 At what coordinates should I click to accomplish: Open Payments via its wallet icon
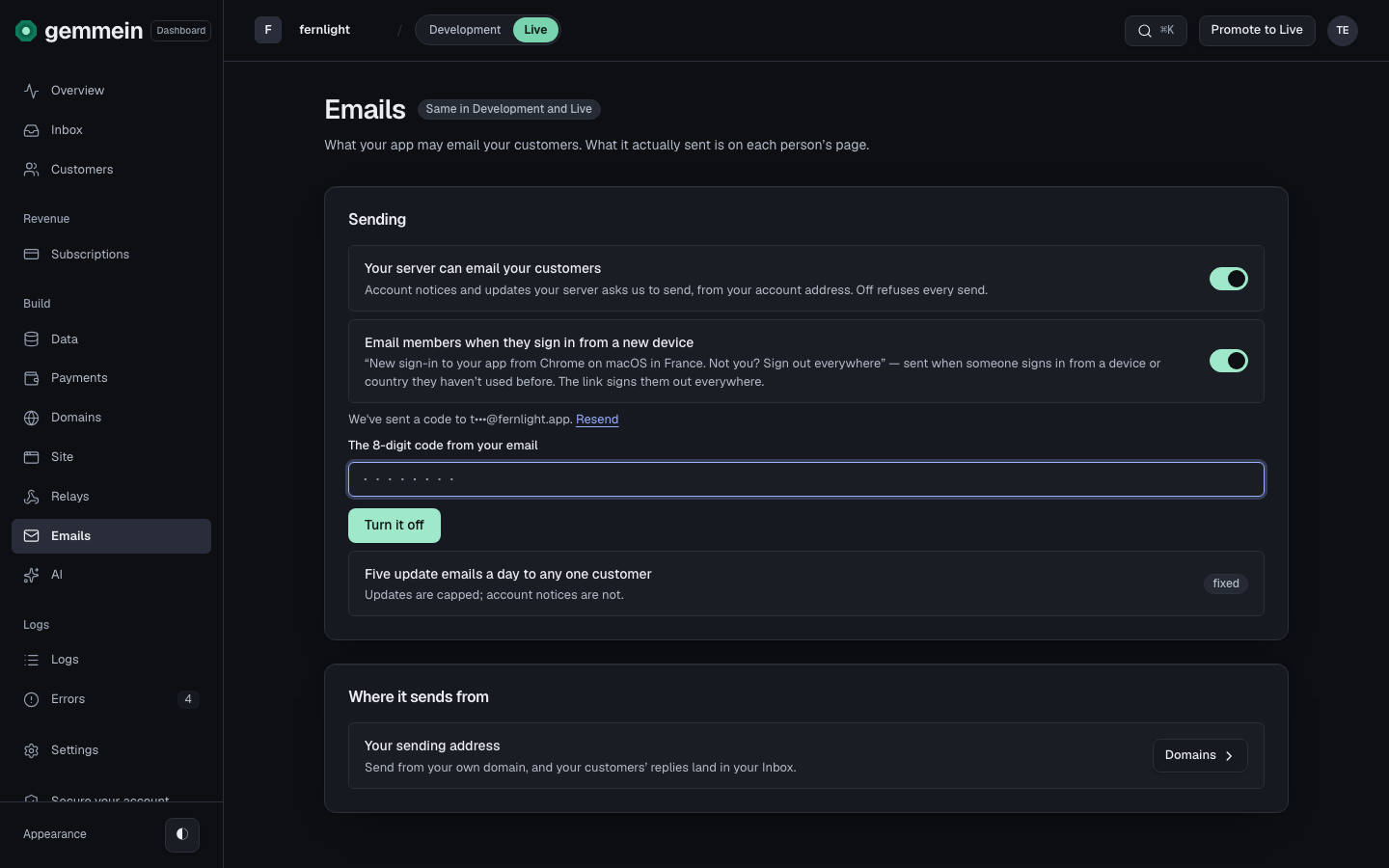[32, 378]
